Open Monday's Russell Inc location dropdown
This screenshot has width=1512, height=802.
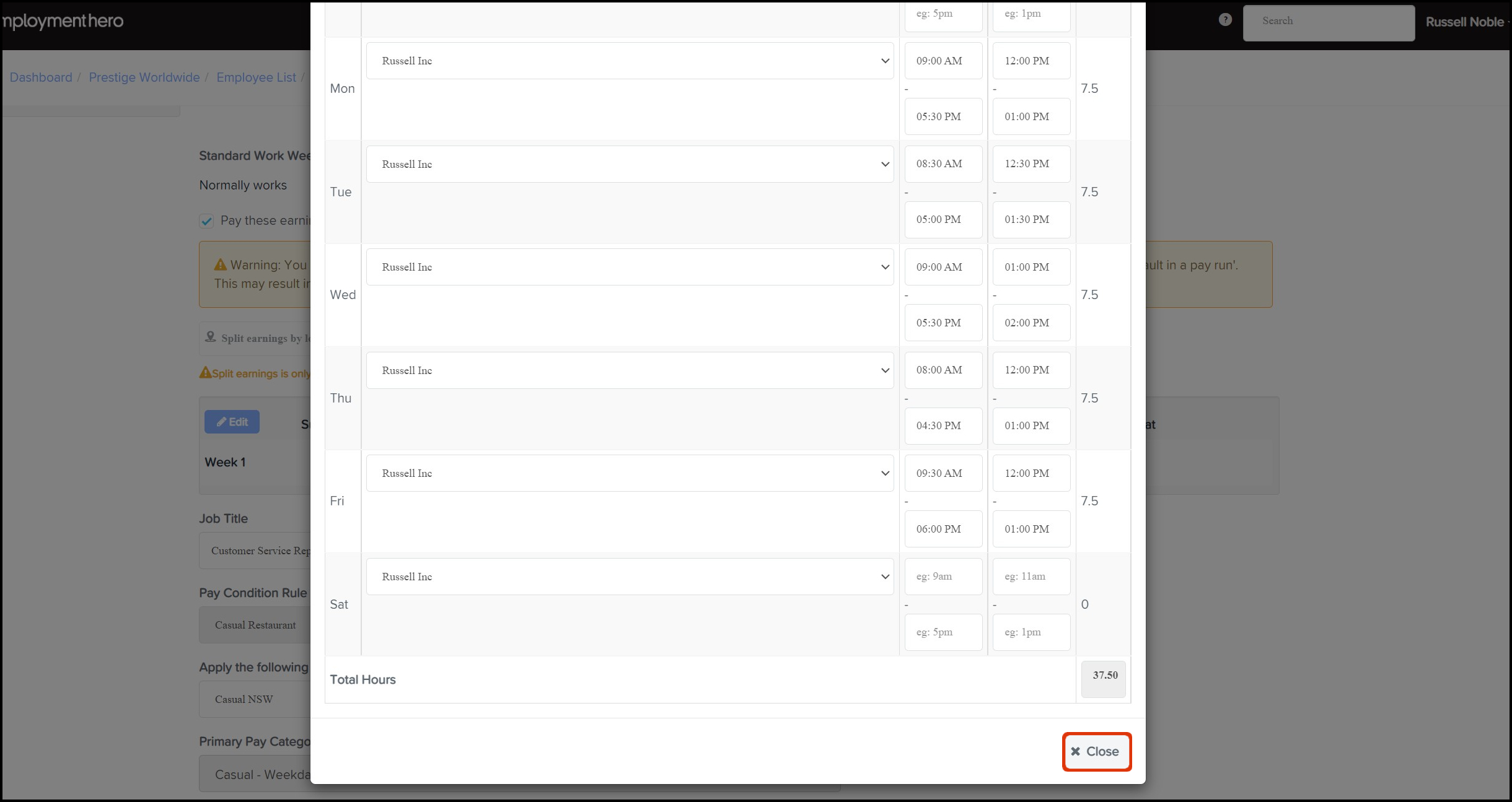click(630, 61)
